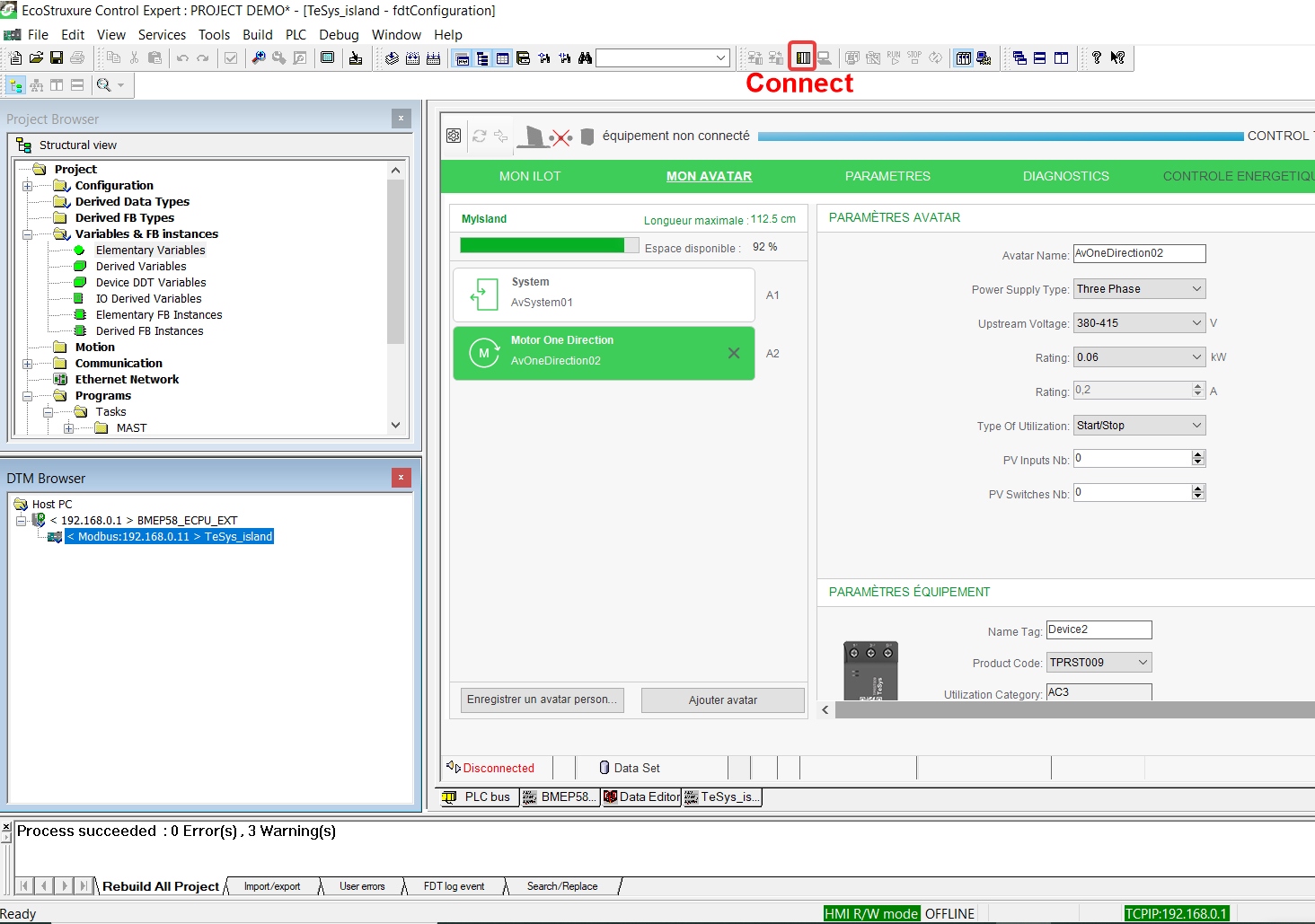The image size is (1315, 924).
Task: Increment the PV Inputs Nb stepper
Action: pos(1198,454)
